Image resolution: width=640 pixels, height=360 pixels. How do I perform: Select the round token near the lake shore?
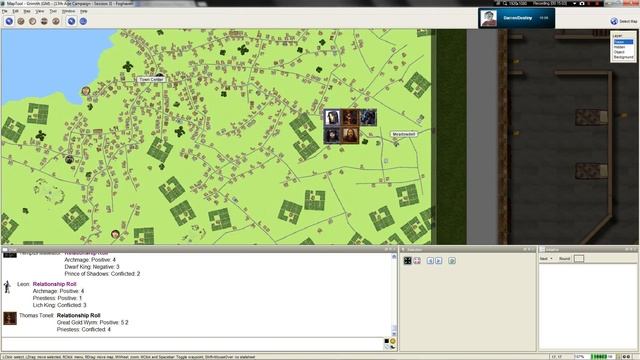86,91
